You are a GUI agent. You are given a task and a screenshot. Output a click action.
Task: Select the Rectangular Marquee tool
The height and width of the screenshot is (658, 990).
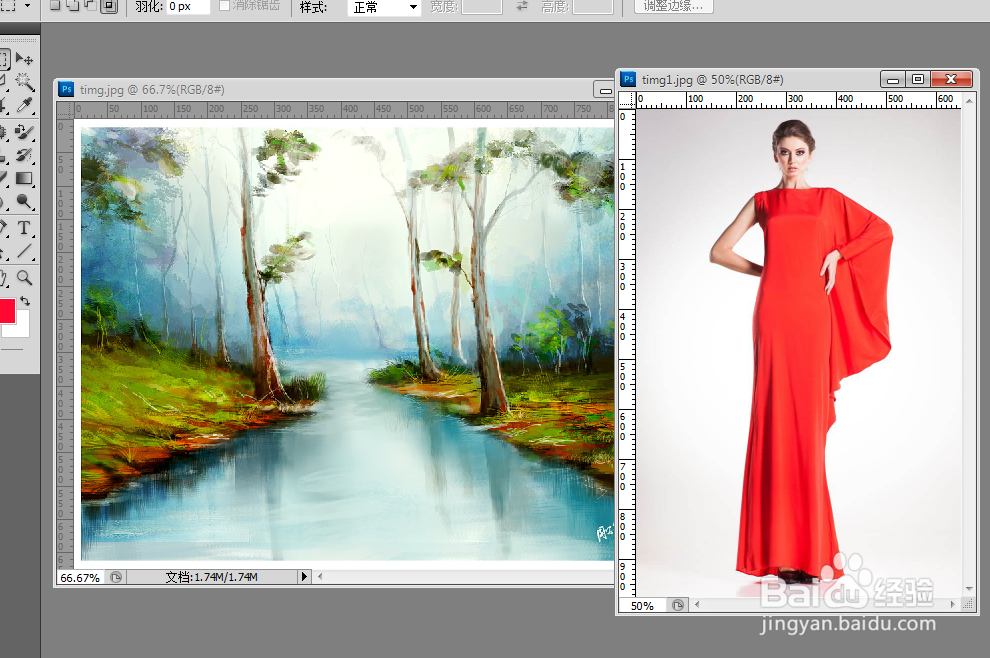(x=4, y=59)
